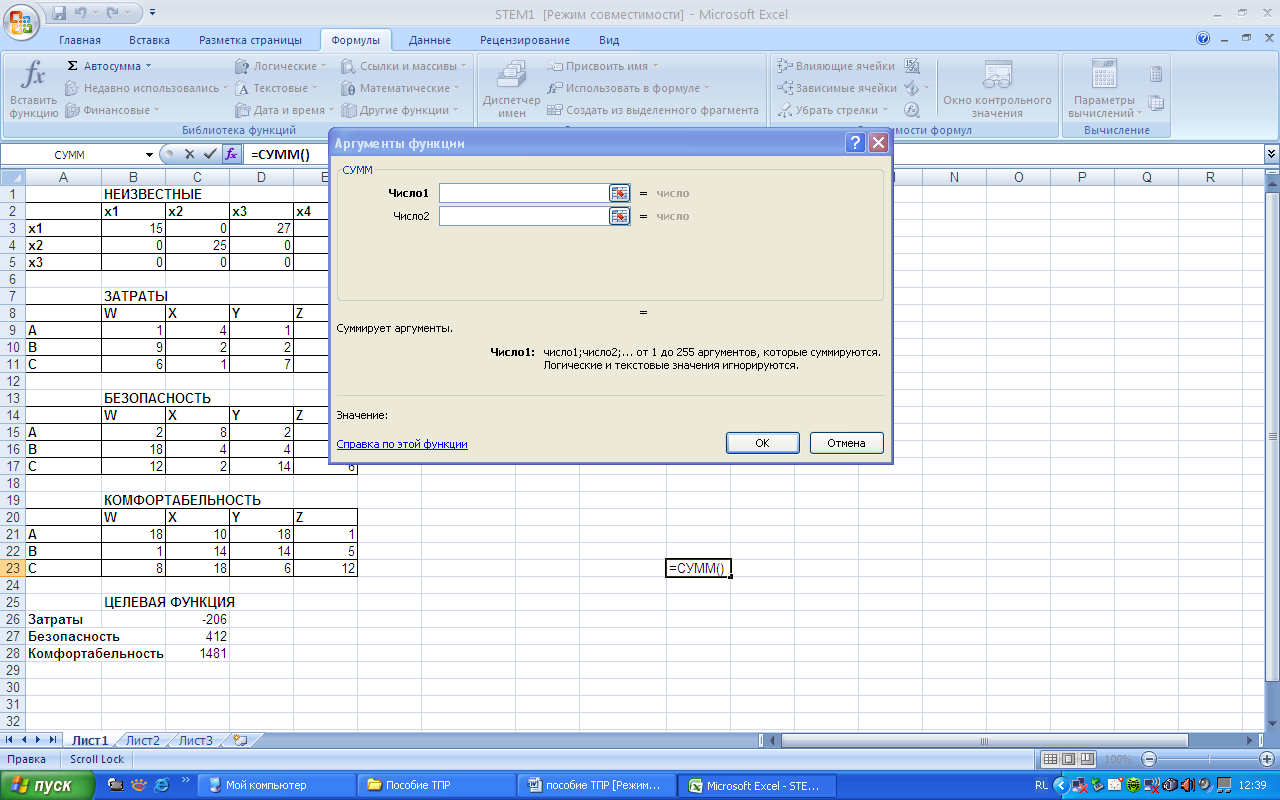Open Логические functions dropdown
Viewport: 1280px width, 800px height.
click(x=281, y=66)
